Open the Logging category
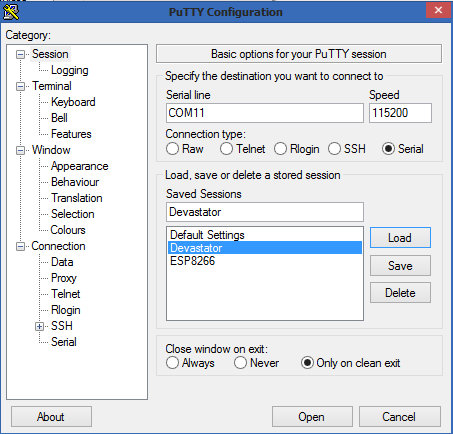The image size is (453, 434). pyautogui.click(x=70, y=70)
